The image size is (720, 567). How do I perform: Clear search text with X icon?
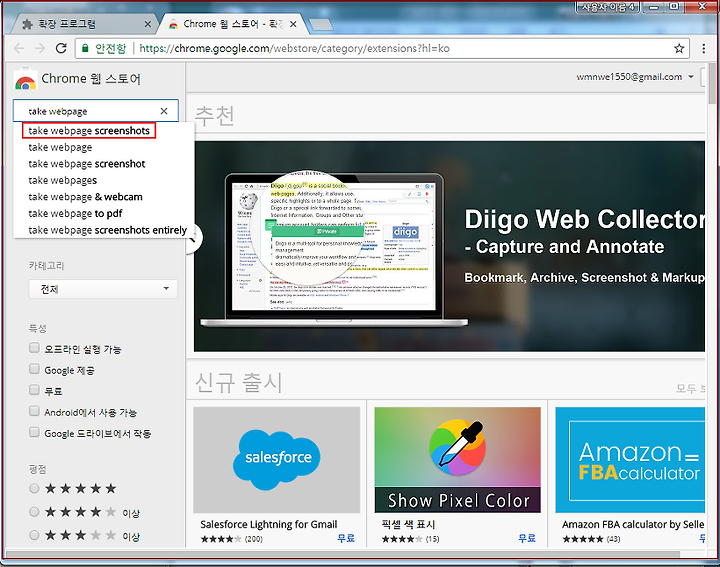pyautogui.click(x=164, y=111)
